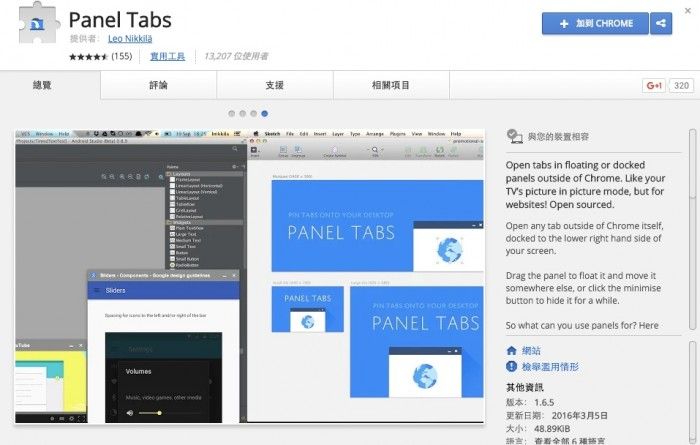Click the 其他資訊 heading
The image size is (700, 445).
click(525, 387)
